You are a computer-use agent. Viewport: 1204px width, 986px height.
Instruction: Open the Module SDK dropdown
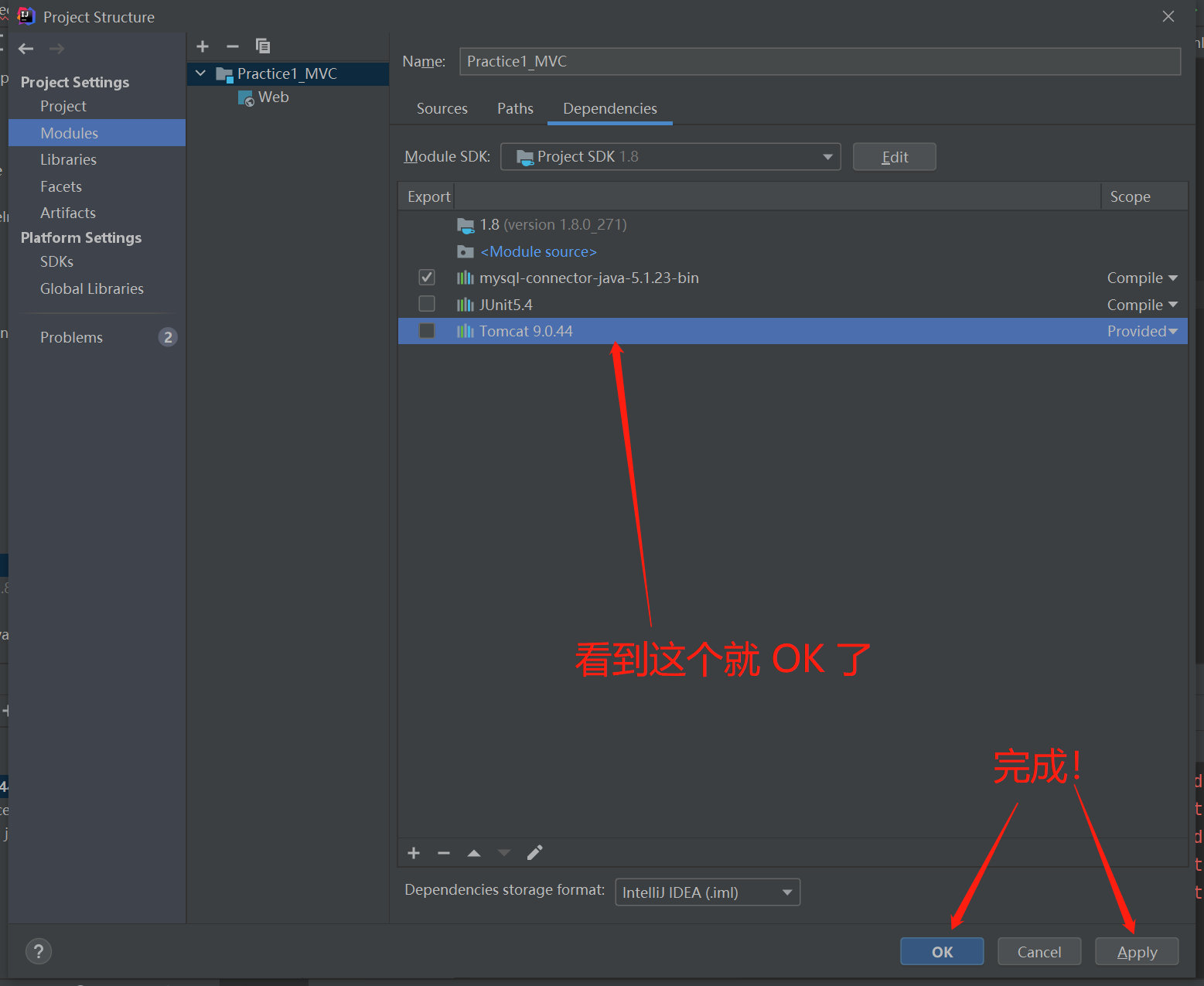(x=670, y=156)
